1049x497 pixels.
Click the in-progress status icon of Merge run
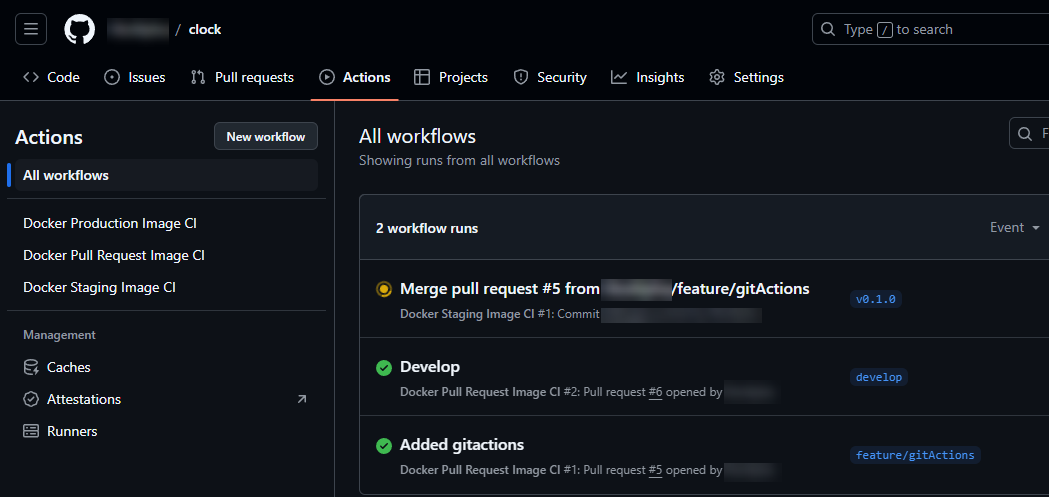[383, 289]
